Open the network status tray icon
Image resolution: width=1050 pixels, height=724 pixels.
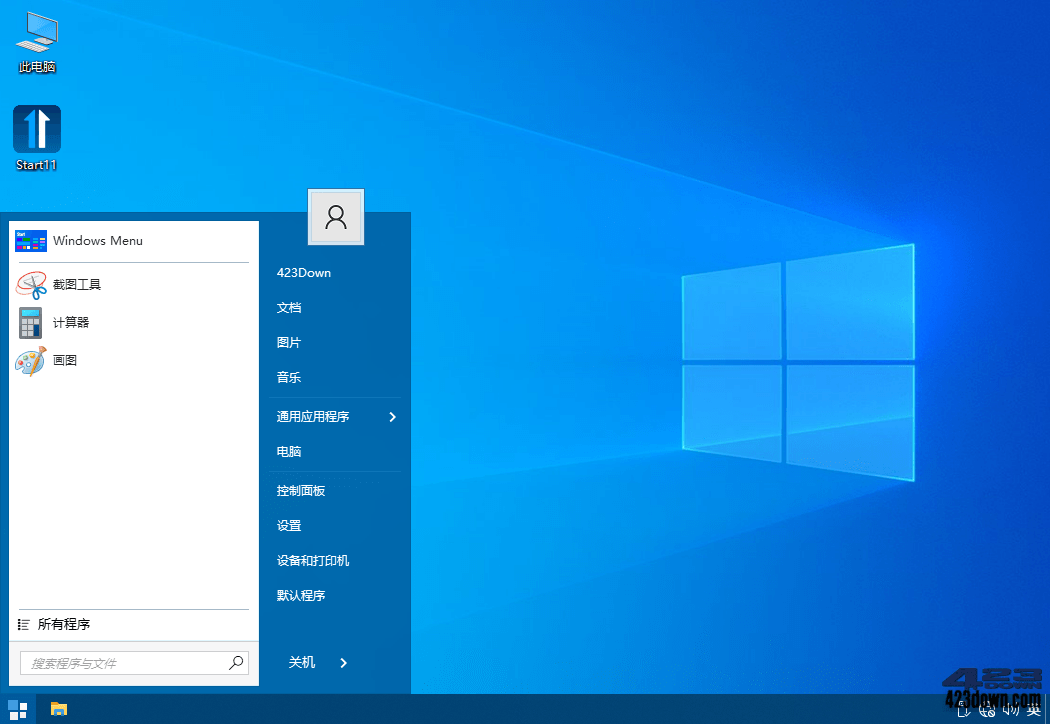[987, 711]
